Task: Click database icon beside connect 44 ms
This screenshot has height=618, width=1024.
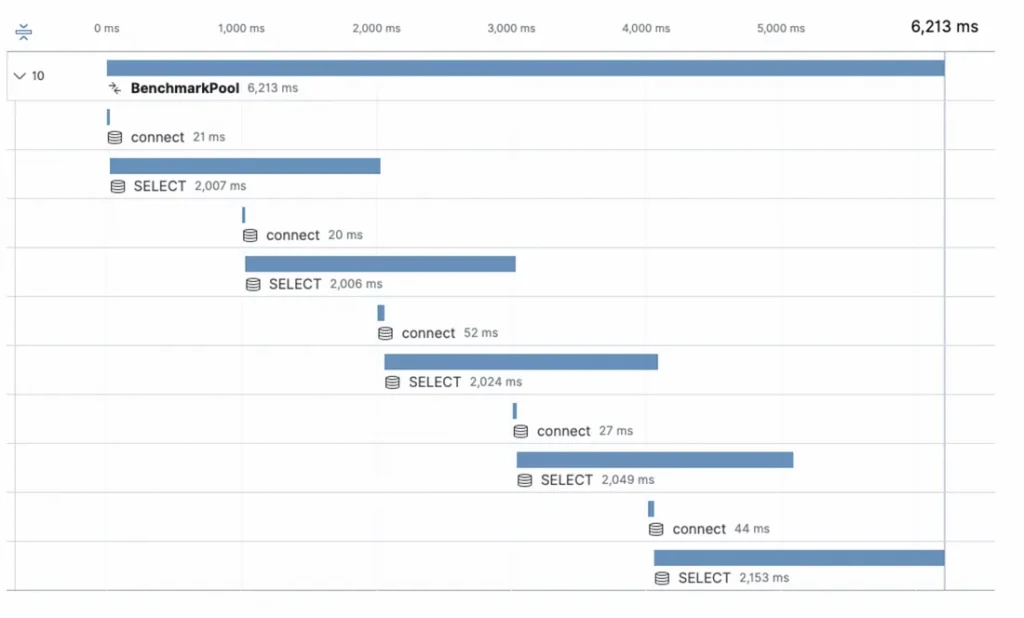Action: [x=656, y=529]
